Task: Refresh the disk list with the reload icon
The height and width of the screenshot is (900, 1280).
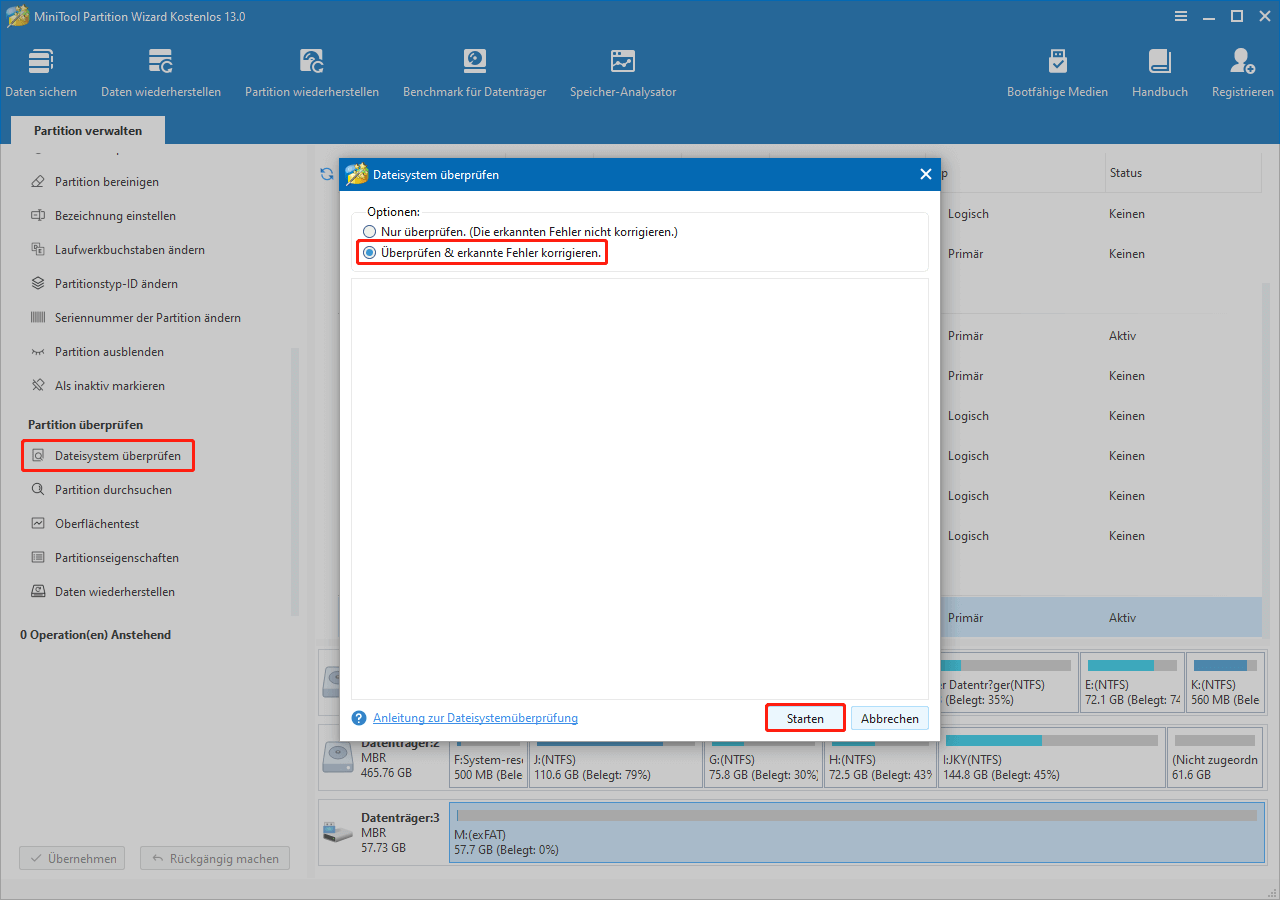Action: tap(325, 173)
